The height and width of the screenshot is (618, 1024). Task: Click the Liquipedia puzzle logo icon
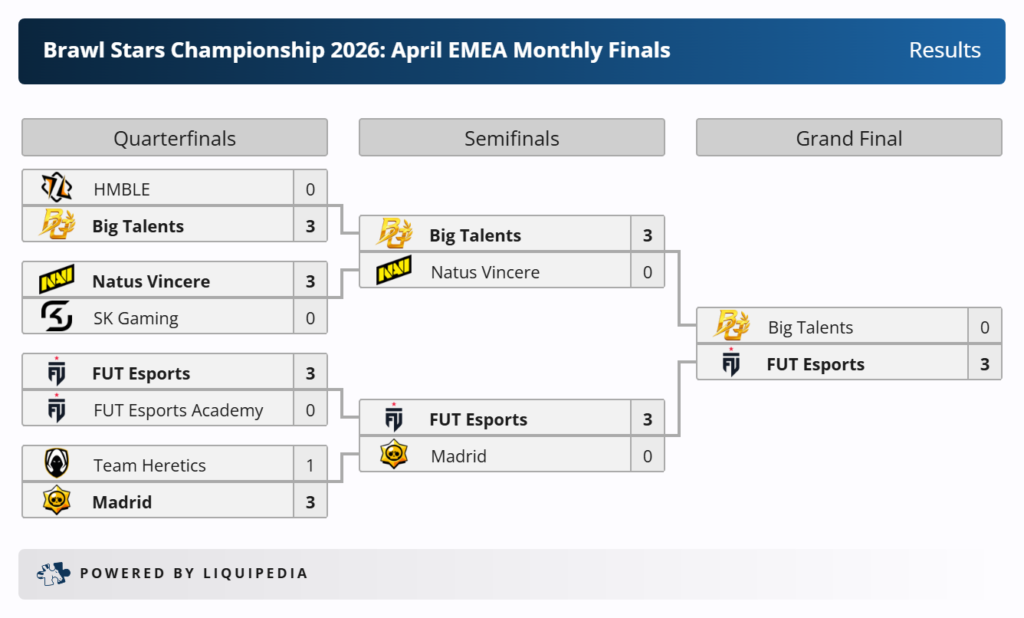click(x=52, y=573)
